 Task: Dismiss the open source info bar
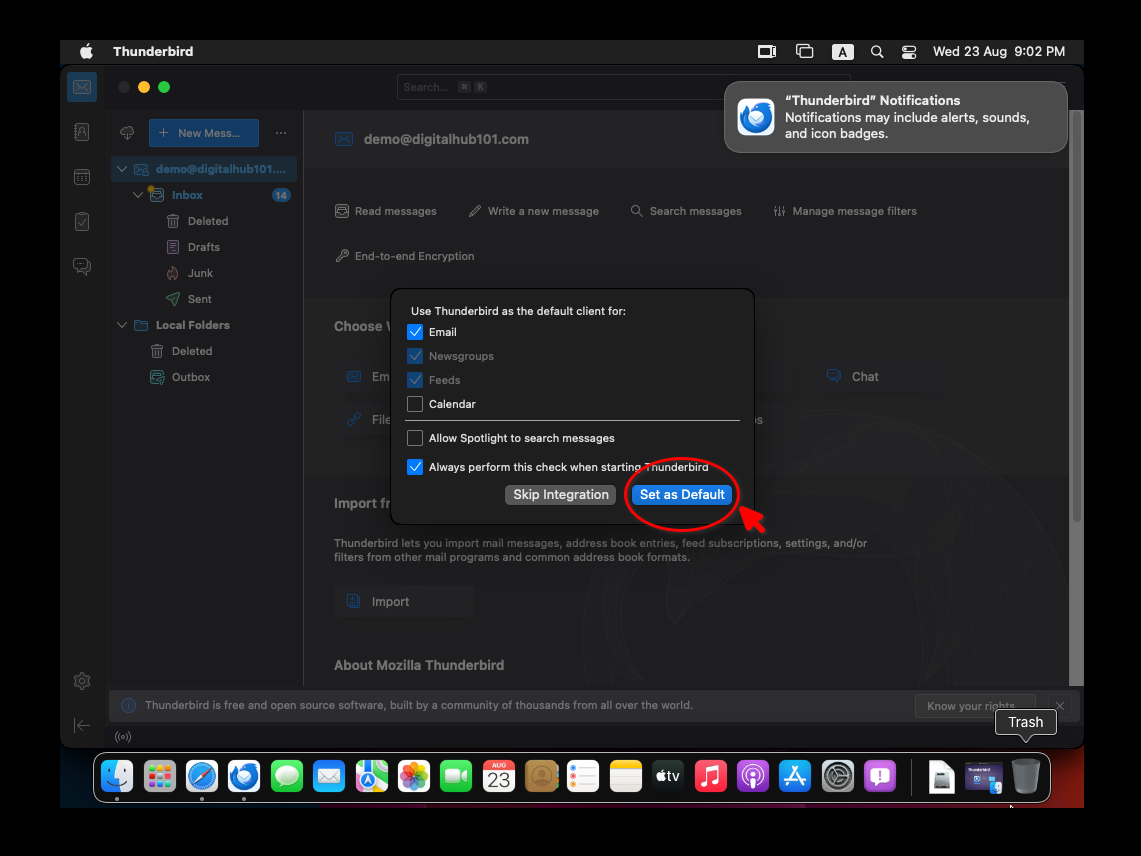point(1060,706)
